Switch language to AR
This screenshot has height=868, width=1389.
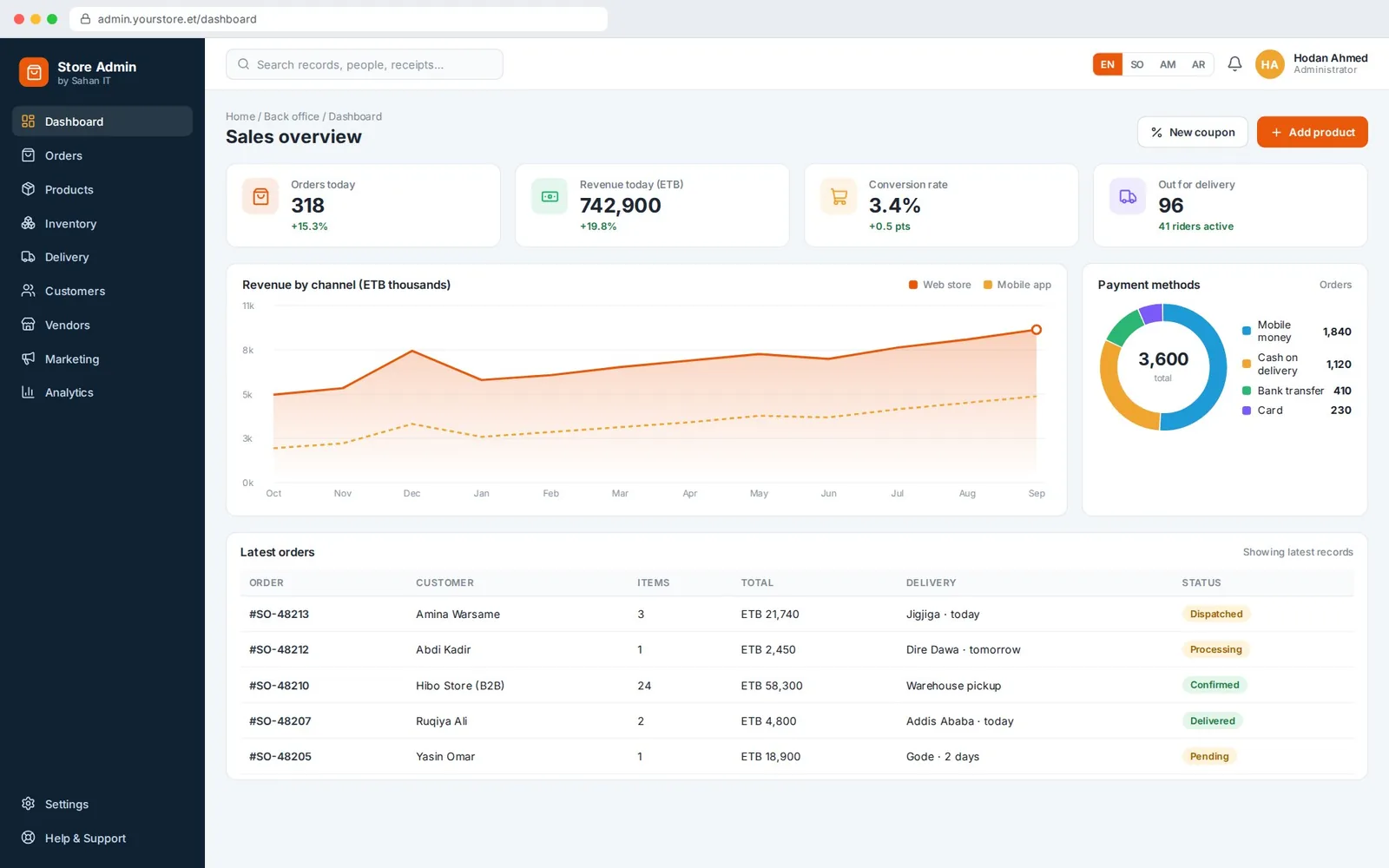[1198, 64]
